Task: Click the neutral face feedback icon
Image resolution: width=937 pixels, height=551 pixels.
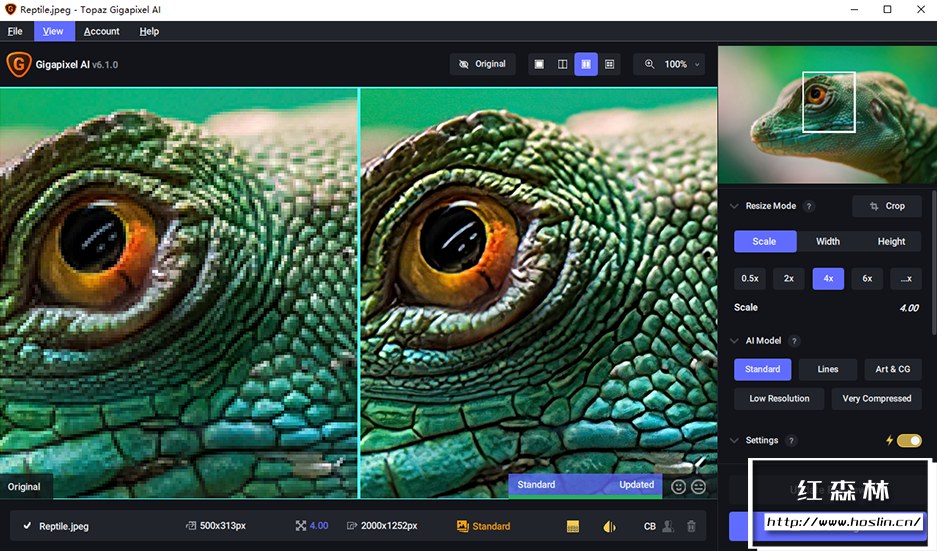Action: coord(698,486)
